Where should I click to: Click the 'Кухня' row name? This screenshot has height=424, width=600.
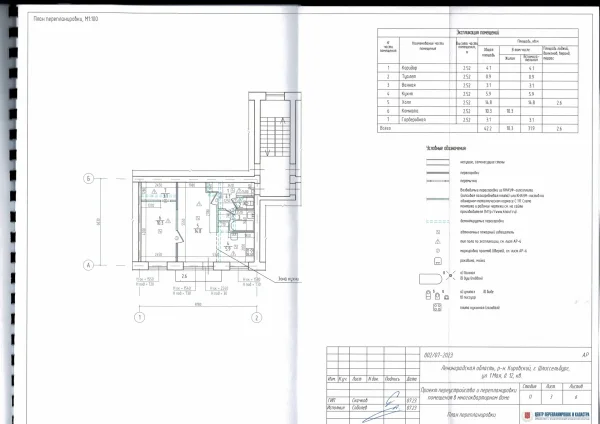(408, 93)
